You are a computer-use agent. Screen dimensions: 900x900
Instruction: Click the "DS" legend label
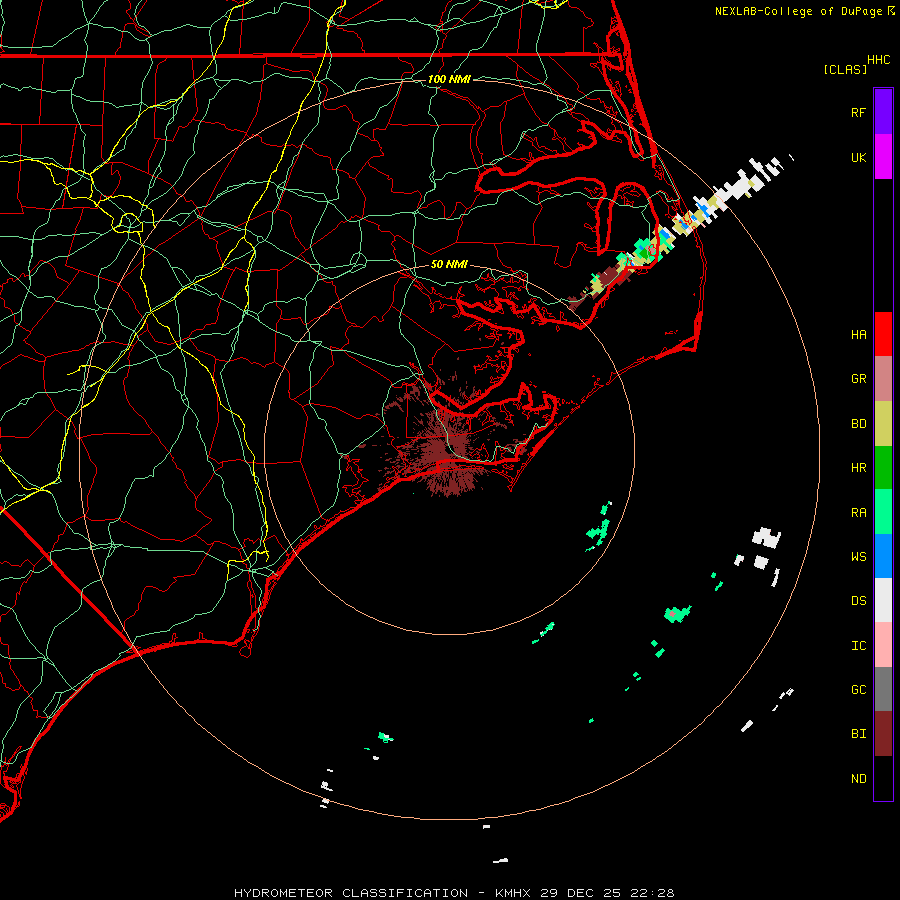click(x=858, y=601)
